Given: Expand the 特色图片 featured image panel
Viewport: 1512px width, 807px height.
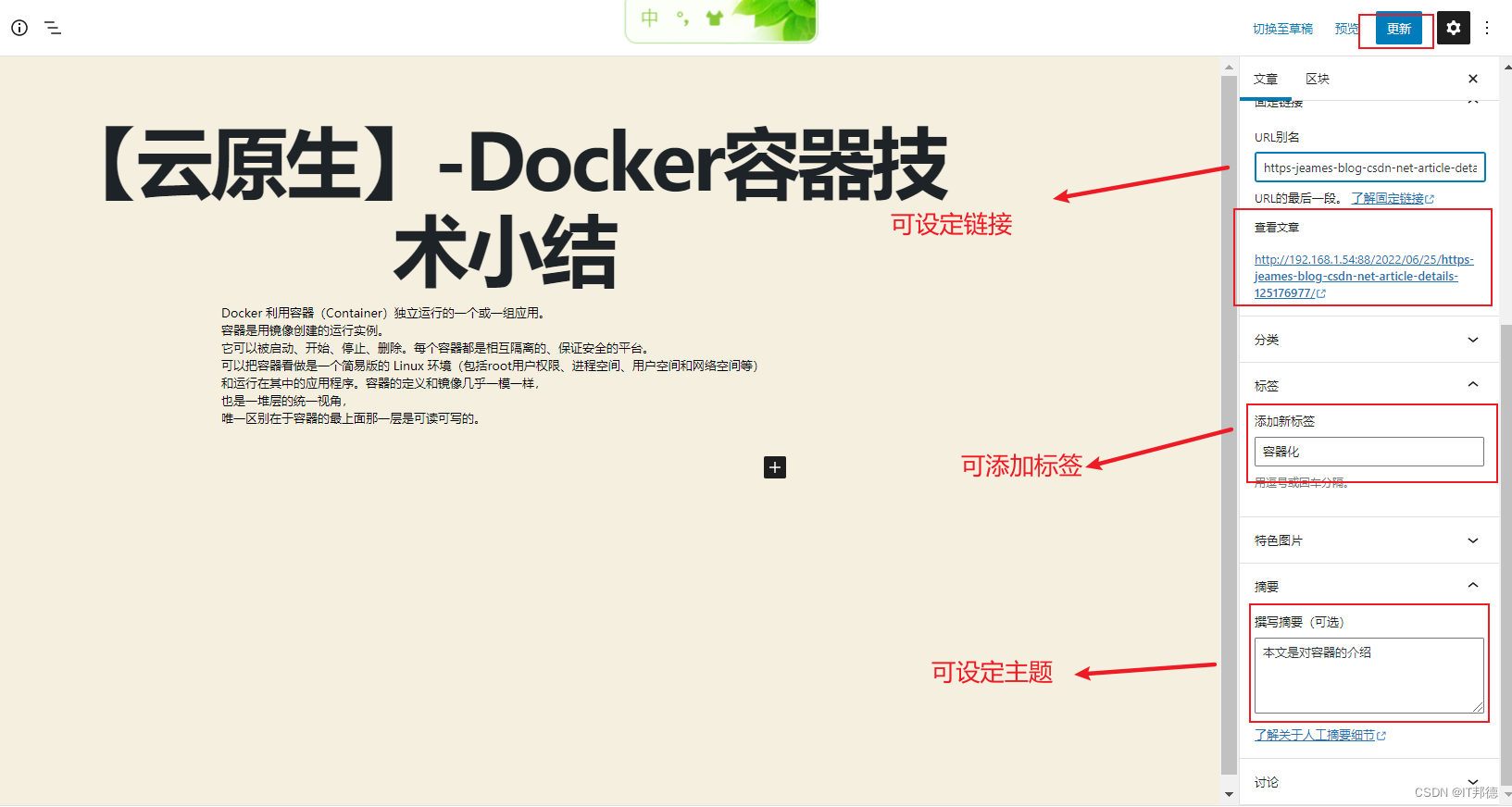Looking at the screenshot, I should pyautogui.click(x=1368, y=540).
